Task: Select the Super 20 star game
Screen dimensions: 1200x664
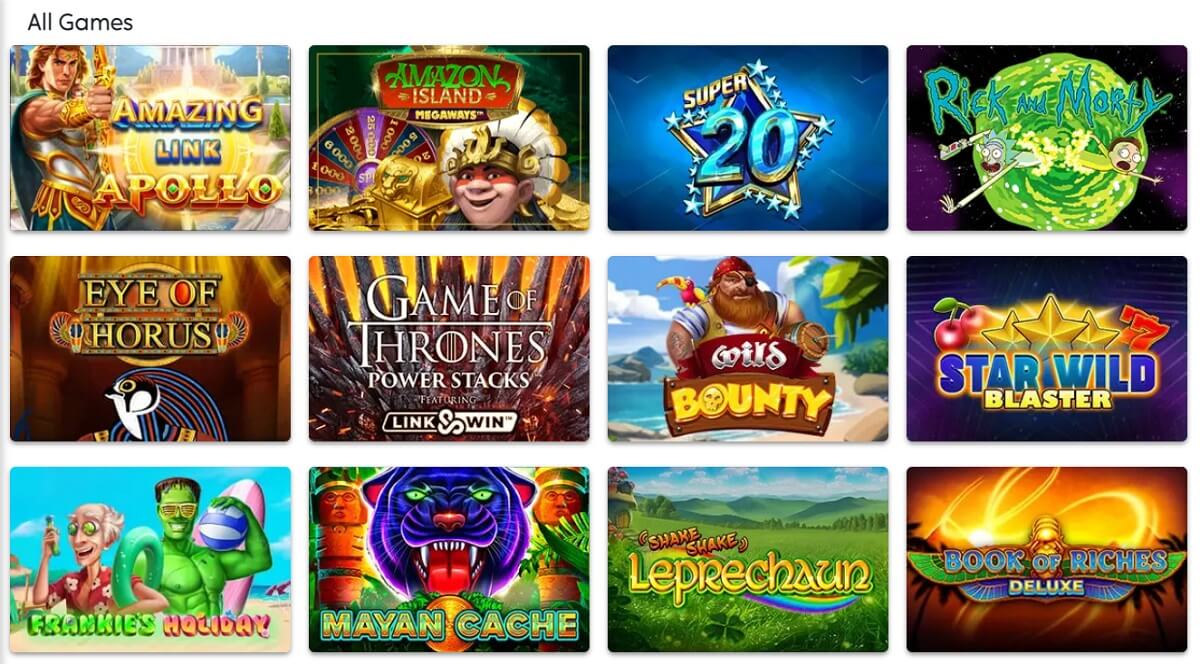Action: (748, 138)
